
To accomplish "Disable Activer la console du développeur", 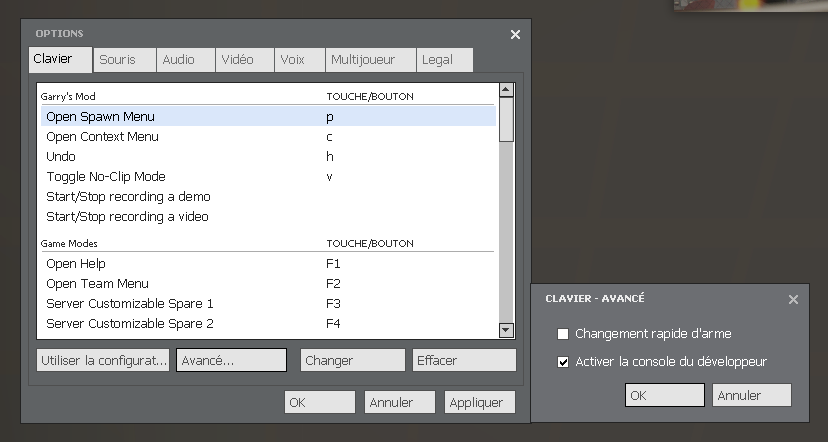I will pyautogui.click(x=563, y=362).
